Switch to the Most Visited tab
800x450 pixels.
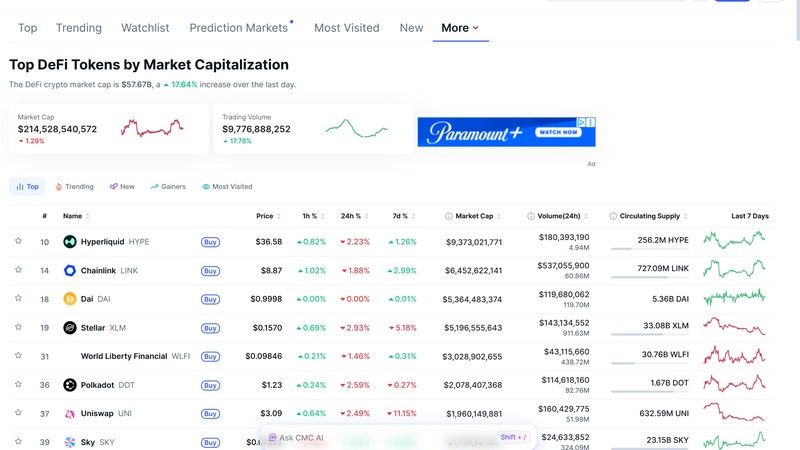[x=347, y=28]
